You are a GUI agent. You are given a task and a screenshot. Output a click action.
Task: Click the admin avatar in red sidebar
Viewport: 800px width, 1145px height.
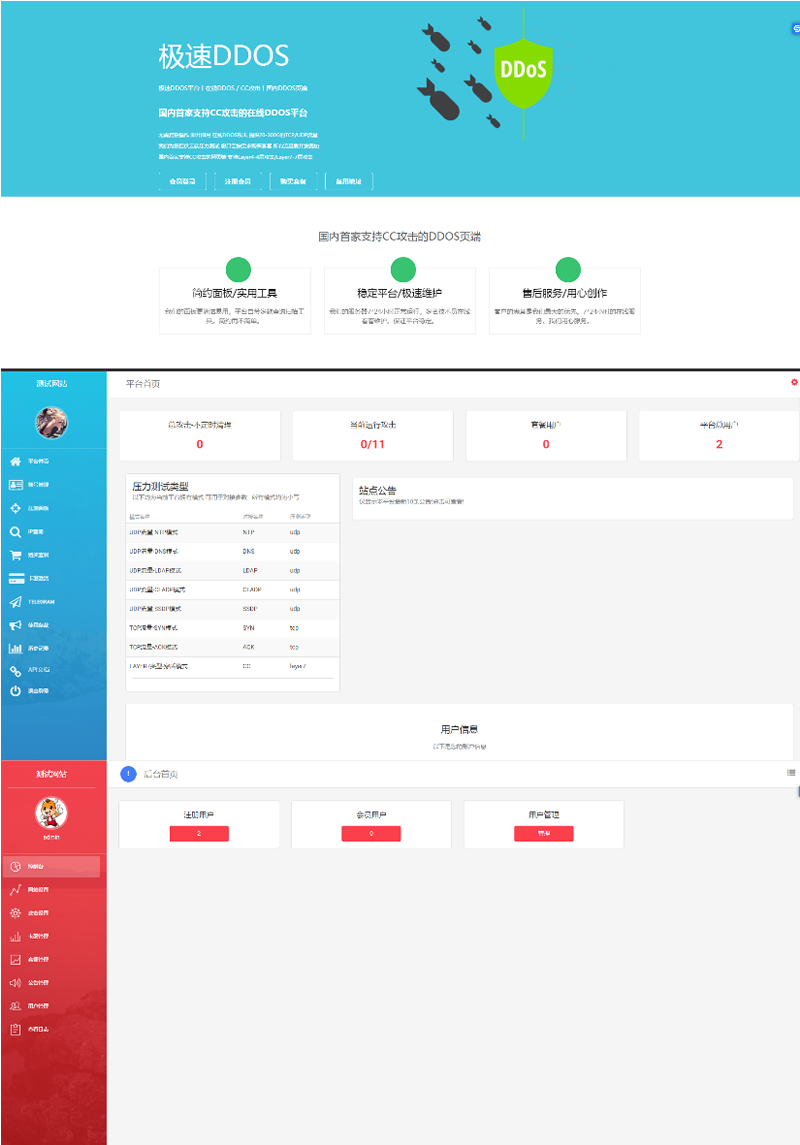pyautogui.click(x=51, y=813)
